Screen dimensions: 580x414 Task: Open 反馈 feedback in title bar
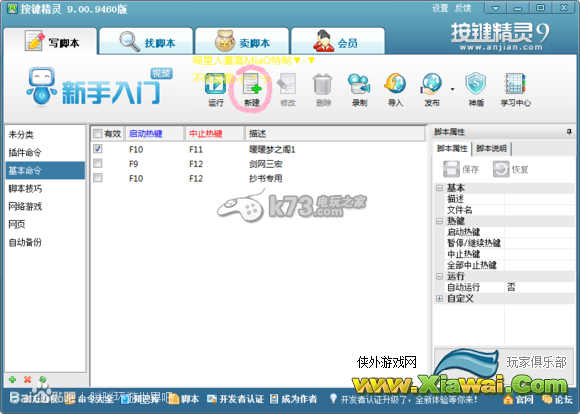click(463, 8)
